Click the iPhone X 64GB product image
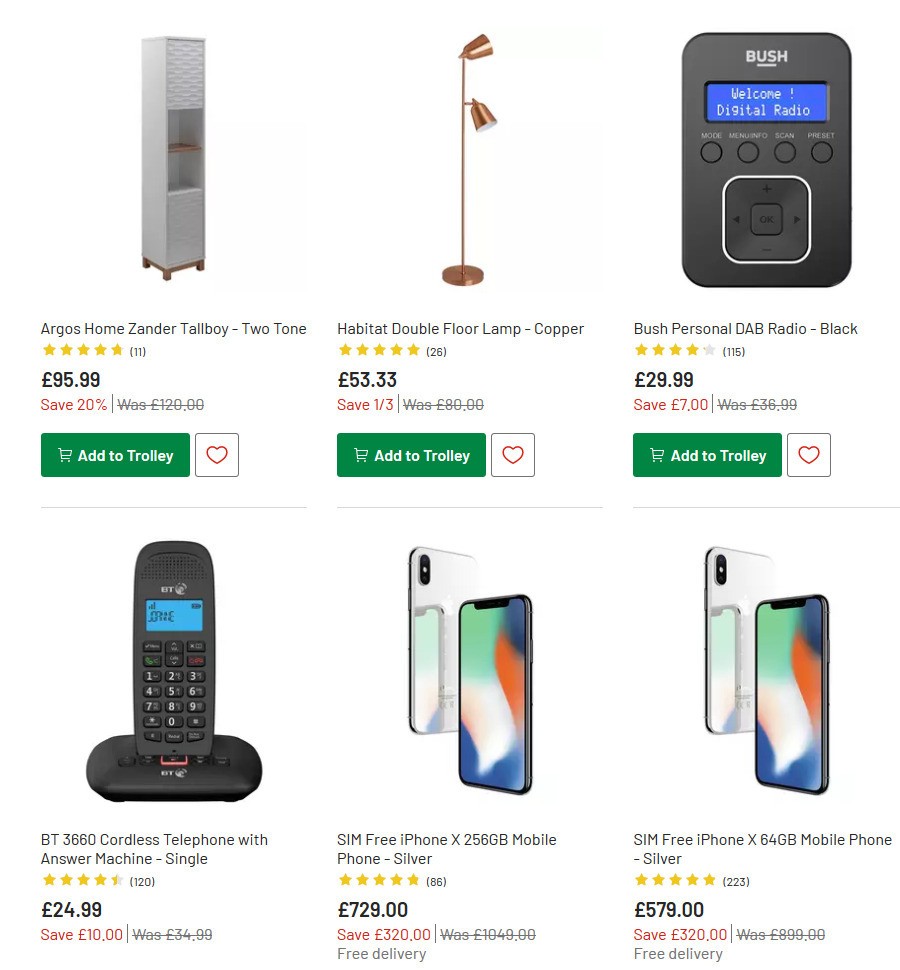The image size is (900, 970). tap(766, 670)
